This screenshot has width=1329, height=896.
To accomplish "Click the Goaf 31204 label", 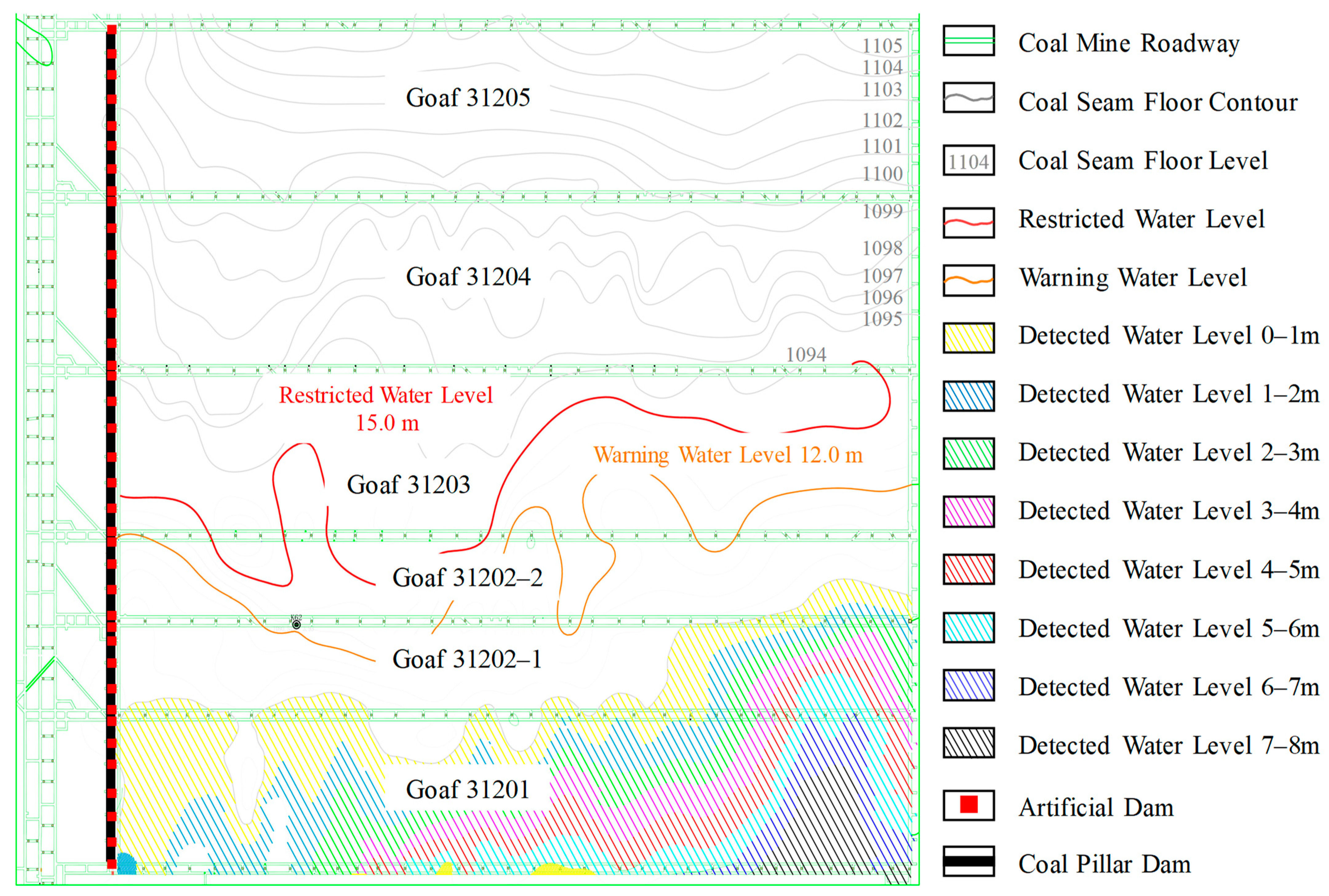I will point(468,277).
